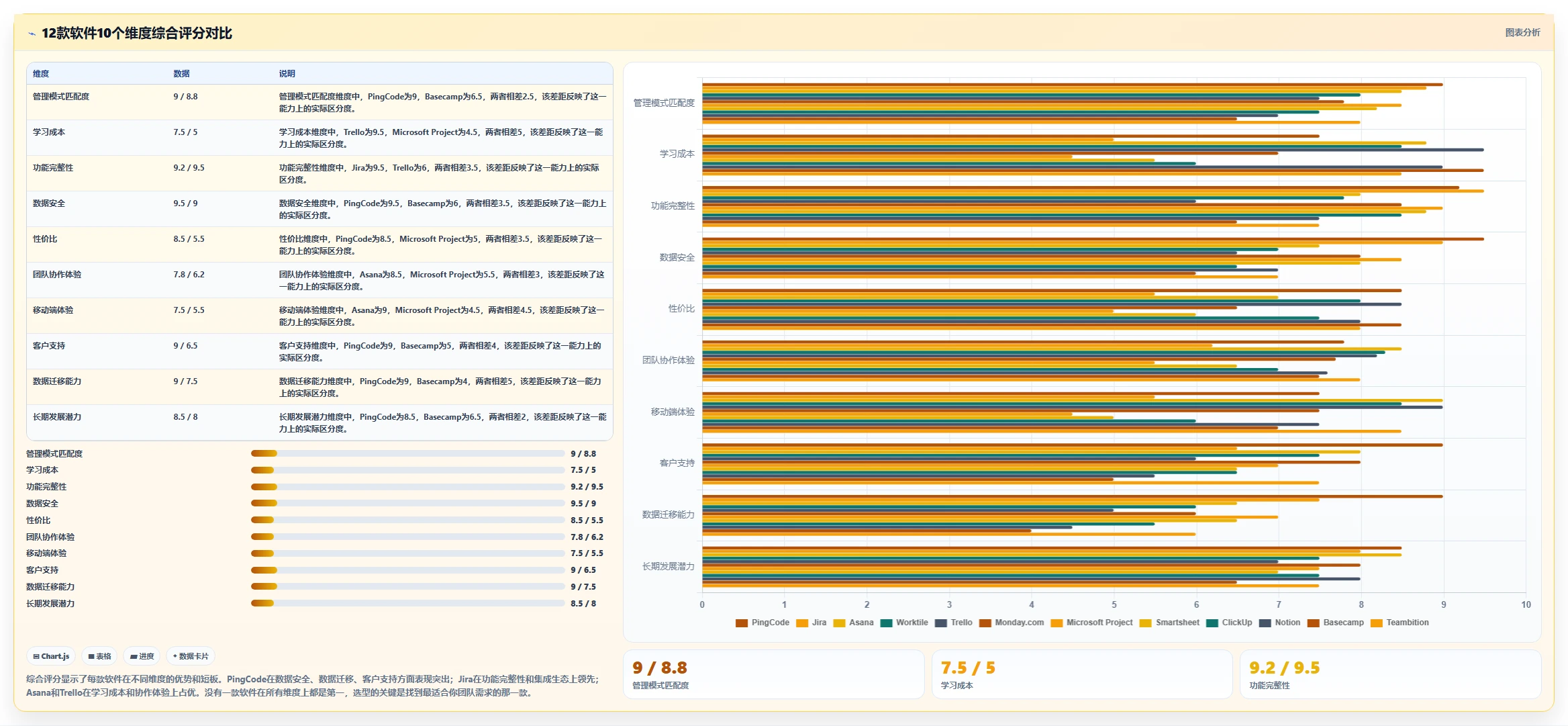The height and width of the screenshot is (726, 1568).
Task: Click the 功能完整性 progress bar
Action: (407, 487)
